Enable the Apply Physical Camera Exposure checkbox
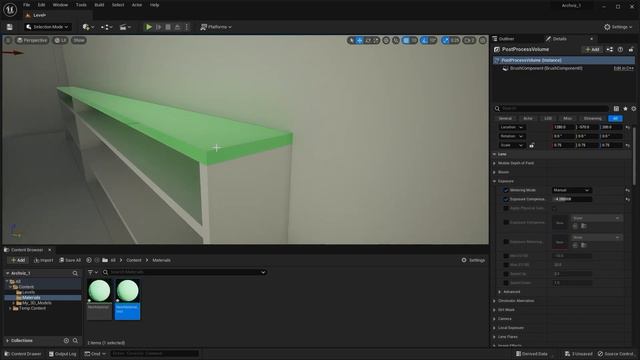The width and height of the screenshot is (640, 360). (x=506, y=208)
